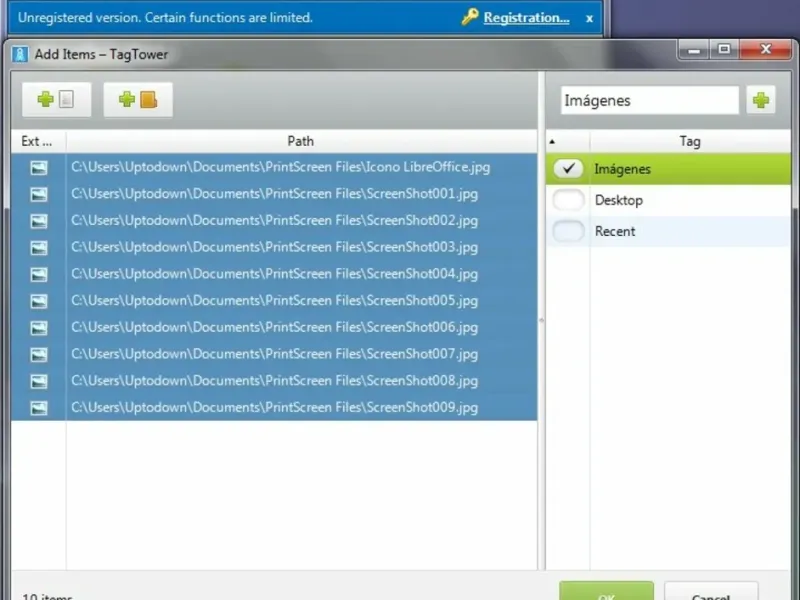Click the Add Folder toolbar button
Screen dimensions: 800x600
point(138,99)
